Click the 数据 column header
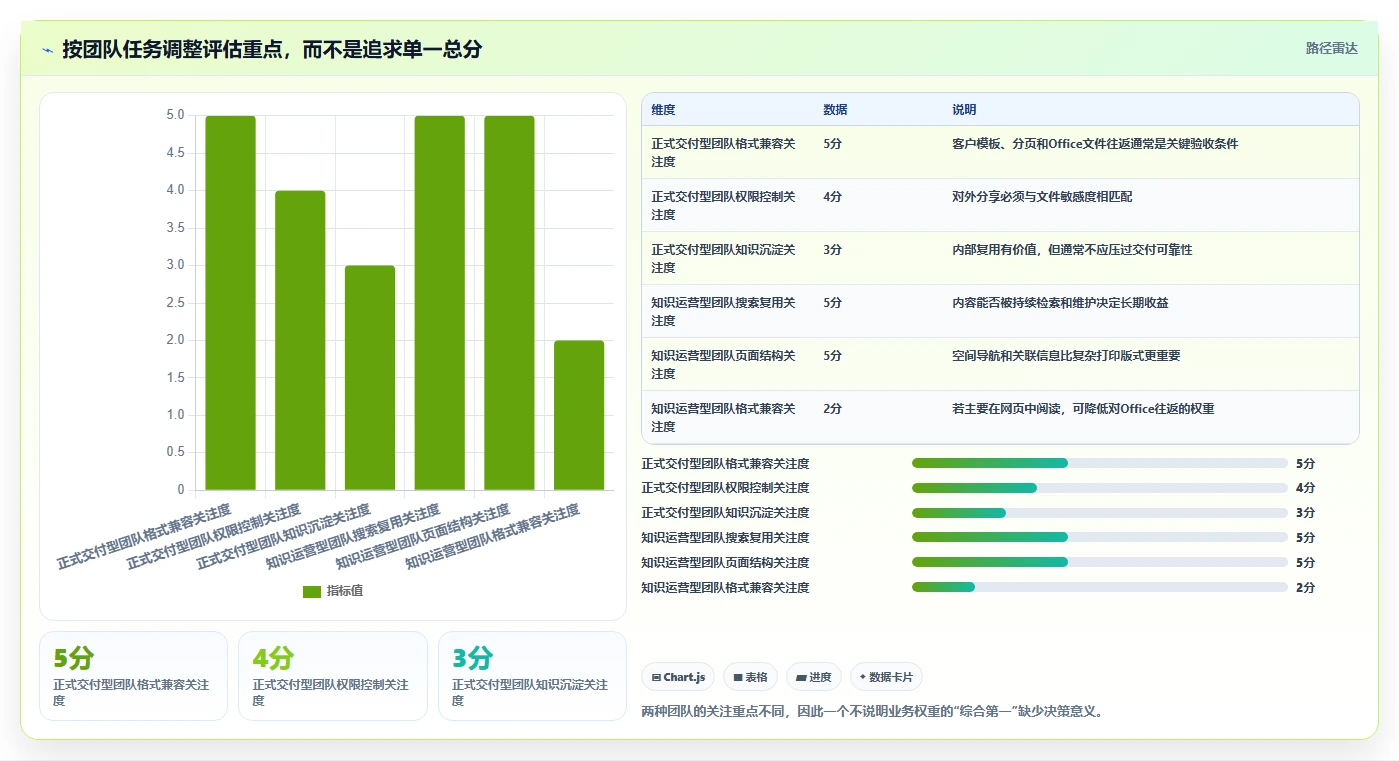1399x761 pixels. tap(835, 110)
